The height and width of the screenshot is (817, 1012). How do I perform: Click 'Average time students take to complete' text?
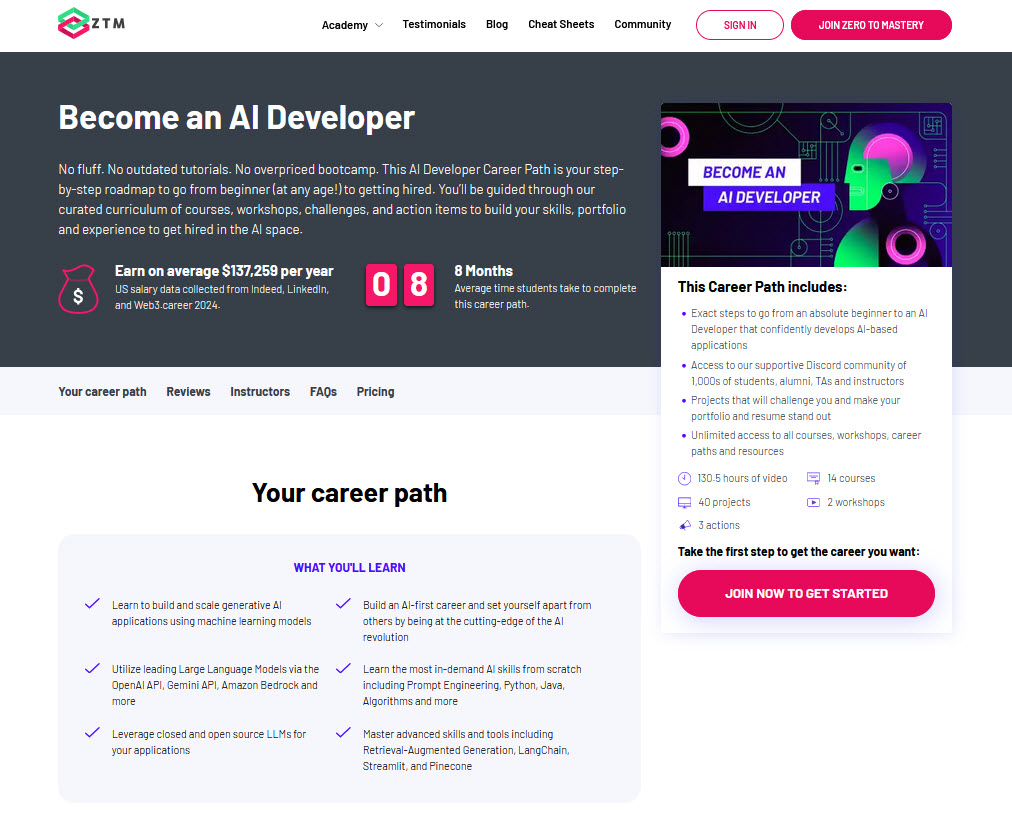click(x=545, y=296)
